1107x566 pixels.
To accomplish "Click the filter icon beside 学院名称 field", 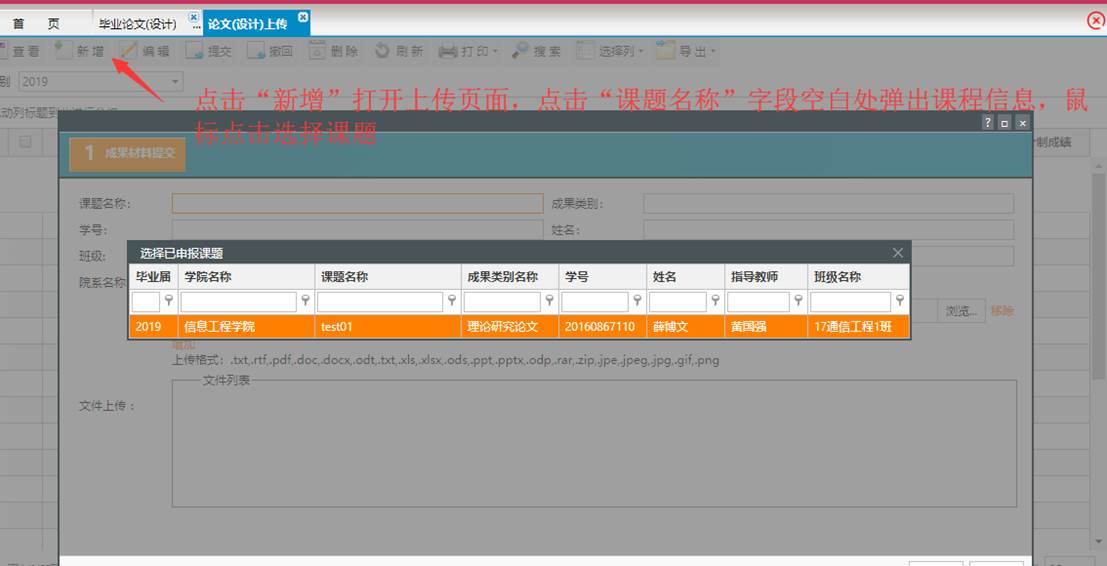I will tap(306, 301).
